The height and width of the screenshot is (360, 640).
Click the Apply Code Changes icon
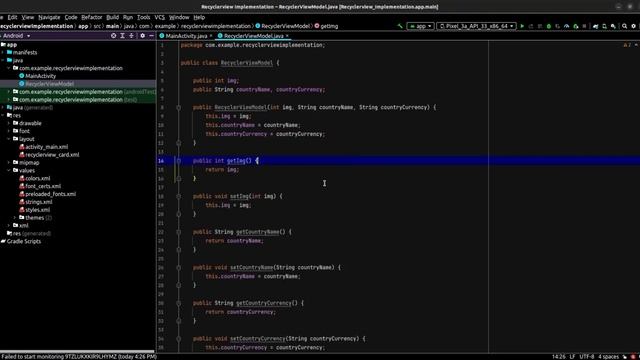coord(540,26)
